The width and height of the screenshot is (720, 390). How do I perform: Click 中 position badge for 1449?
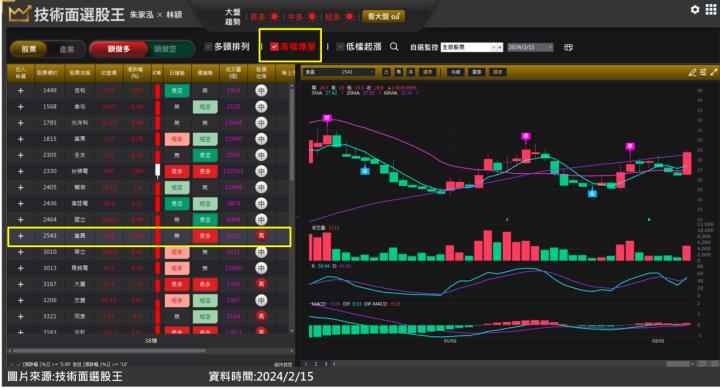click(261, 91)
